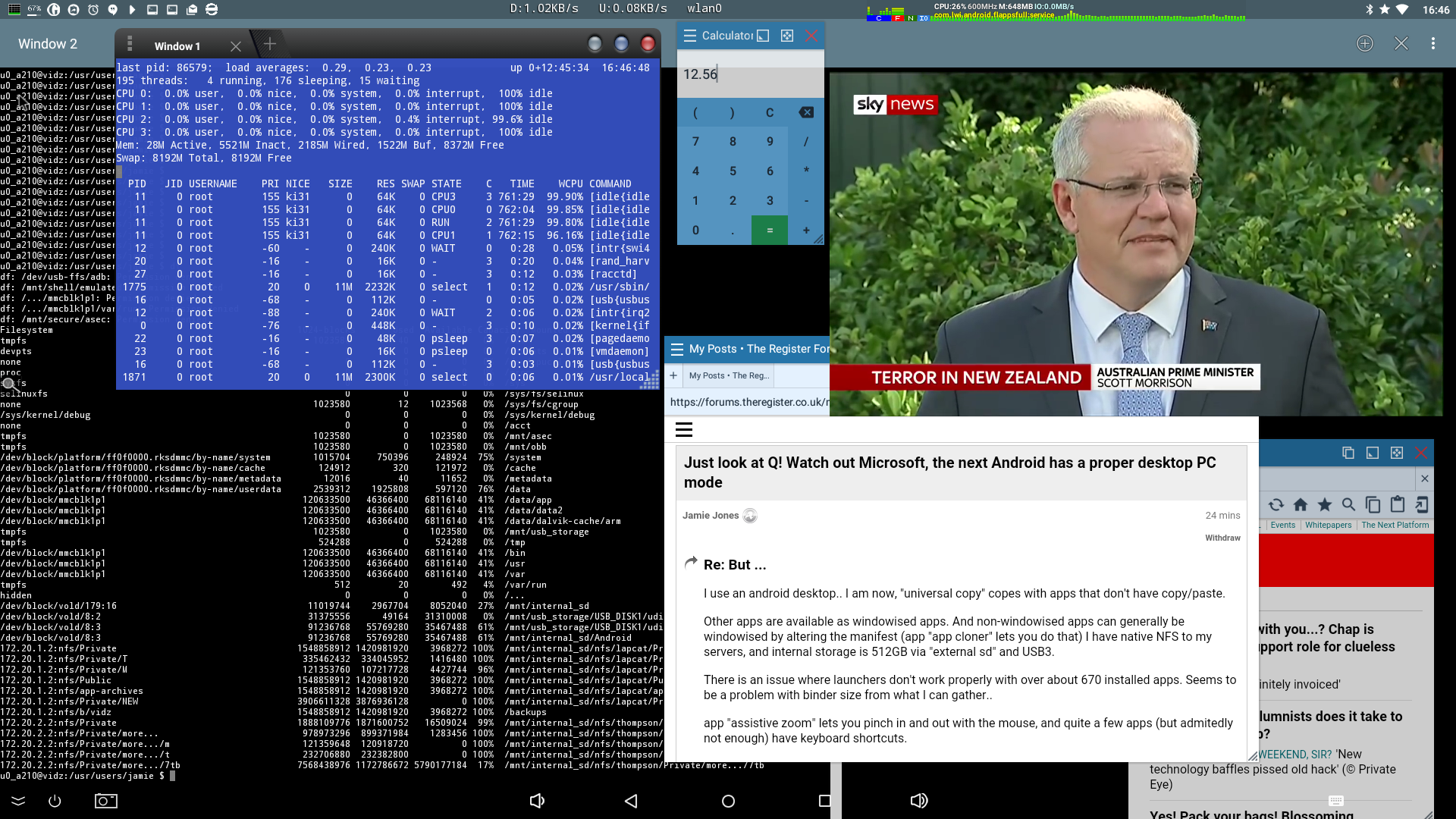The image size is (1456, 819).
Task: Click the Withdraw link on the post
Action: [x=1222, y=538]
